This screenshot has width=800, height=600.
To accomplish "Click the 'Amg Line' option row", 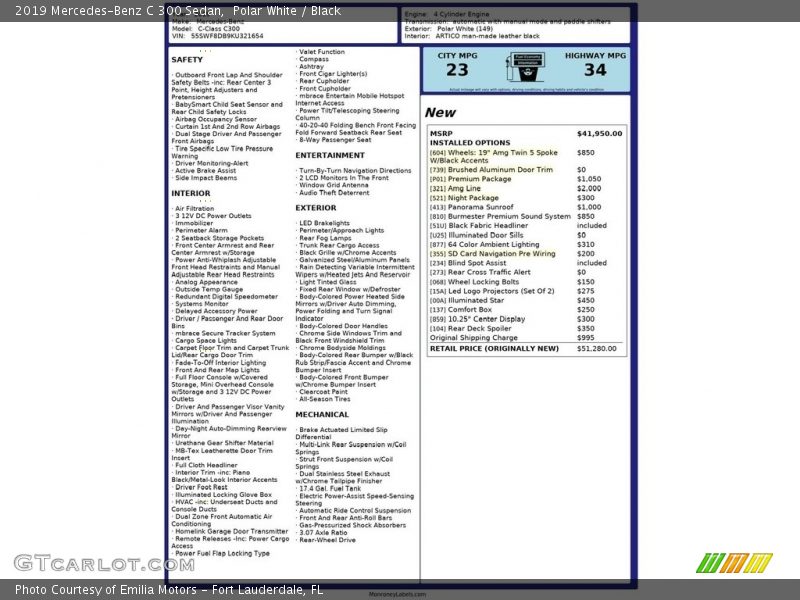I will point(515,188).
